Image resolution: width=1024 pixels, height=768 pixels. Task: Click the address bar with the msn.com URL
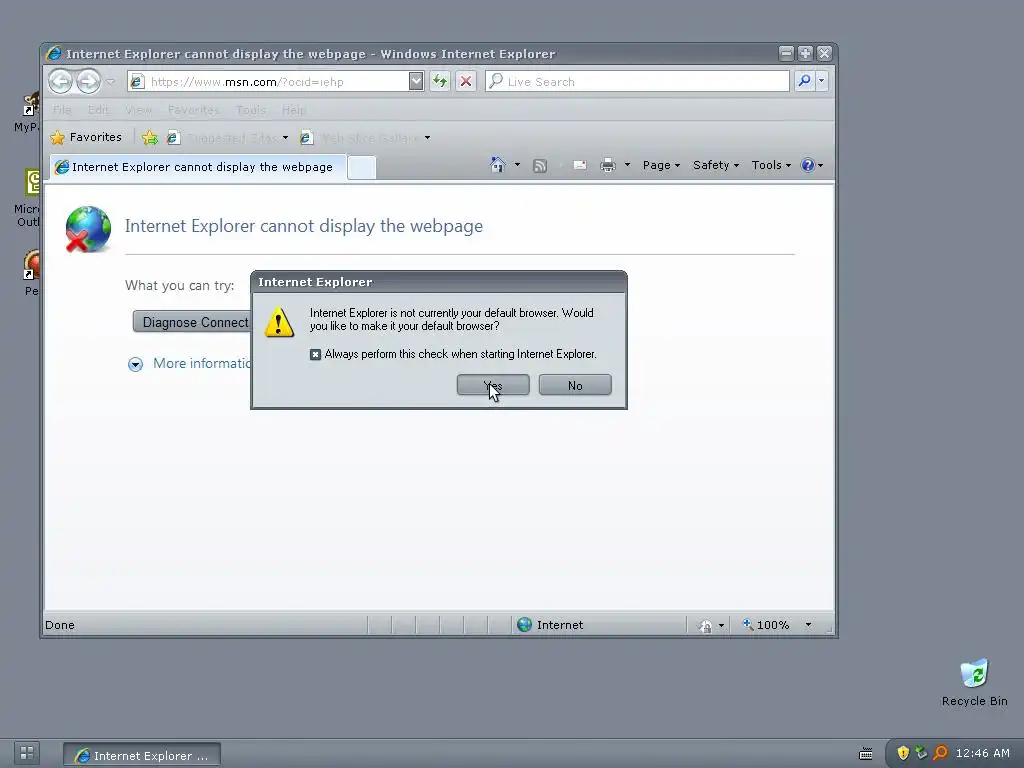coord(268,82)
